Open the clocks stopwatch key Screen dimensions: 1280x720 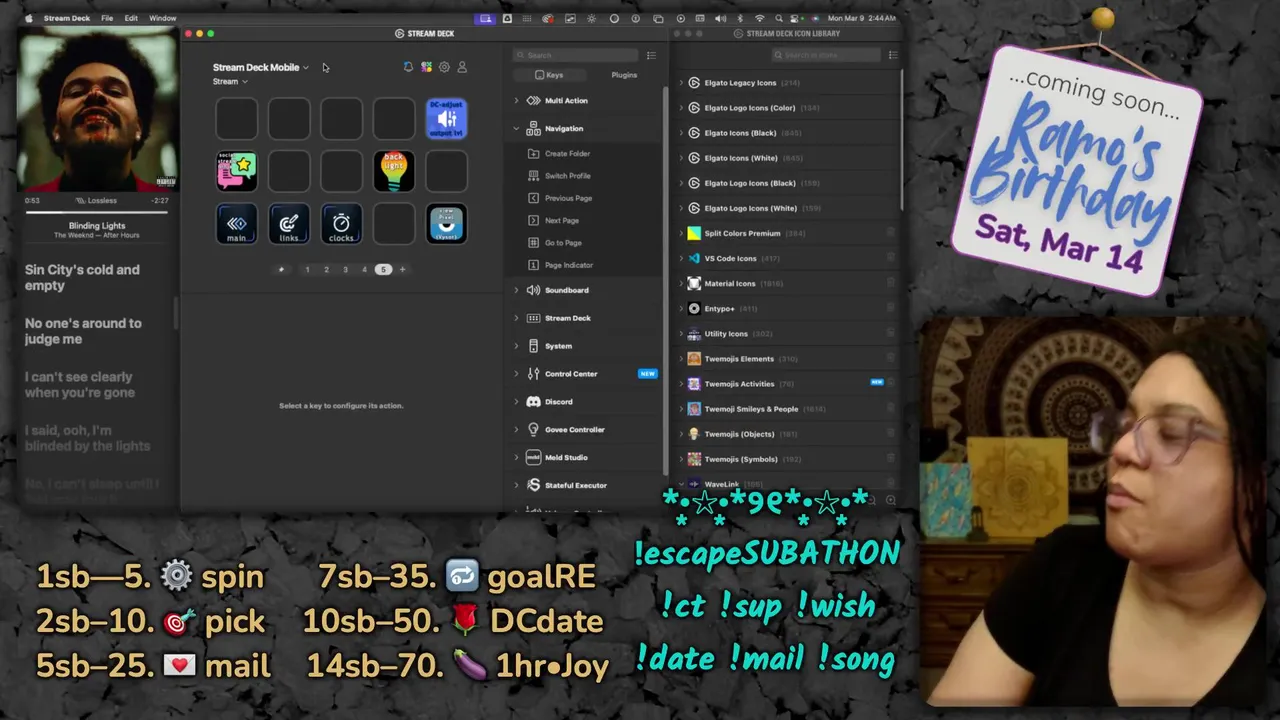(342, 224)
